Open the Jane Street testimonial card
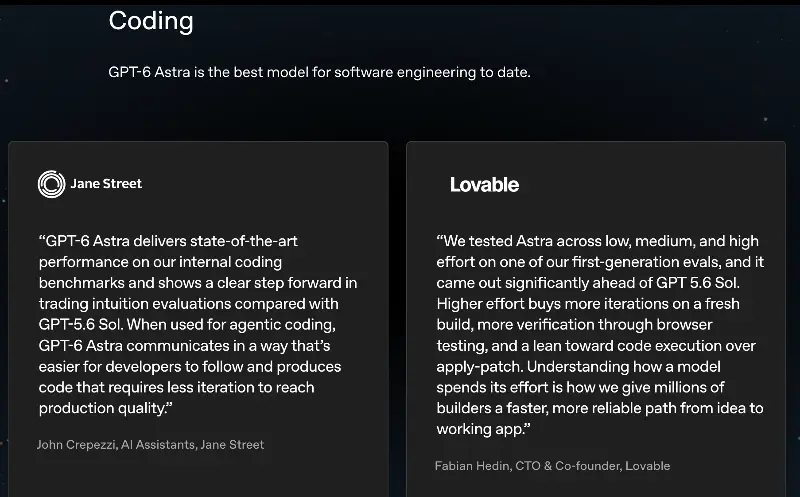Image resolution: width=800 pixels, height=497 pixels. click(x=198, y=319)
